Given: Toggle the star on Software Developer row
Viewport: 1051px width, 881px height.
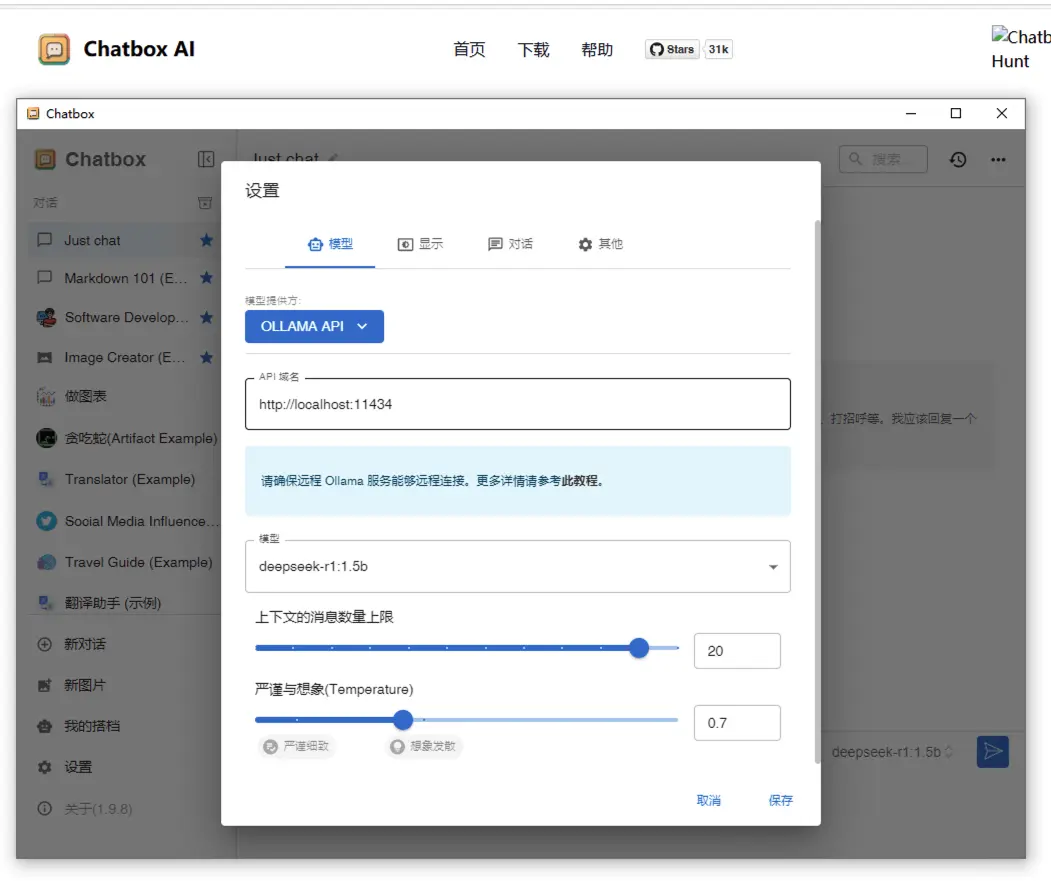Looking at the screenshot, I should (x=206, y=317).
